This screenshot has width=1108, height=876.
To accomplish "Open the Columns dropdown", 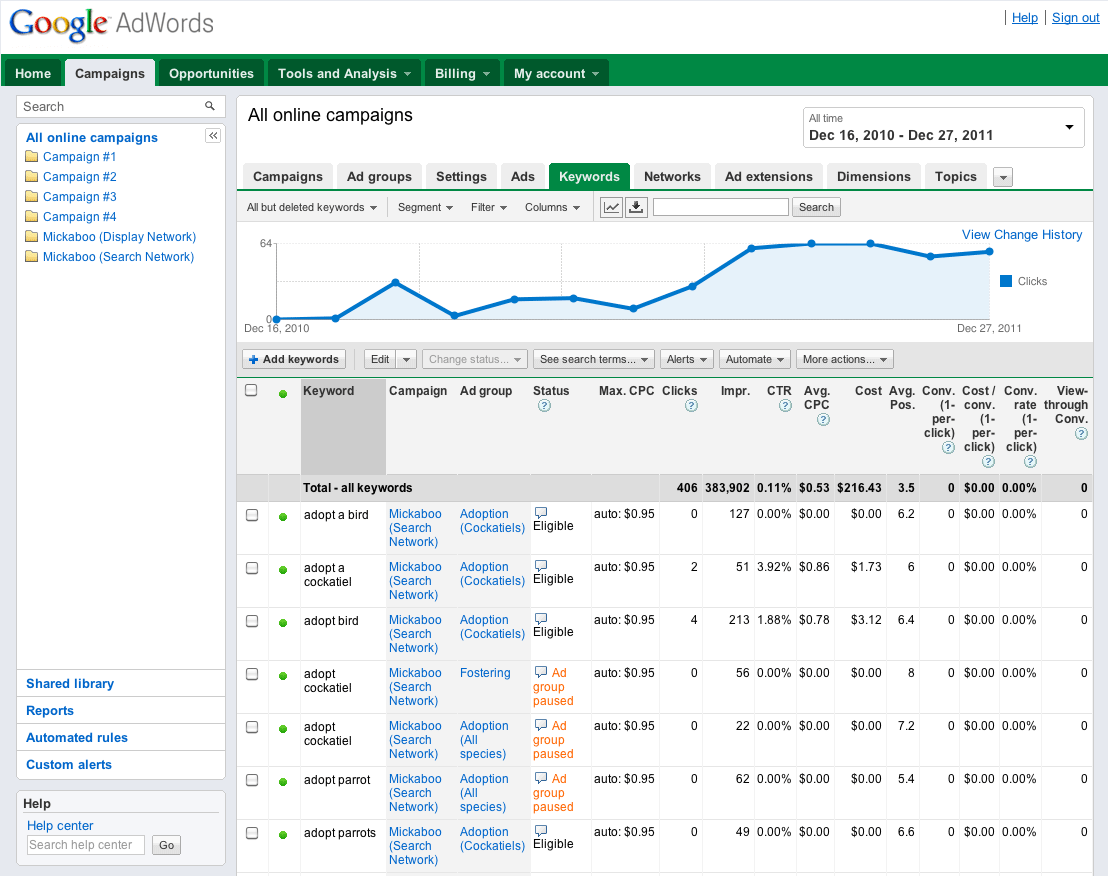I will point(552,207).
